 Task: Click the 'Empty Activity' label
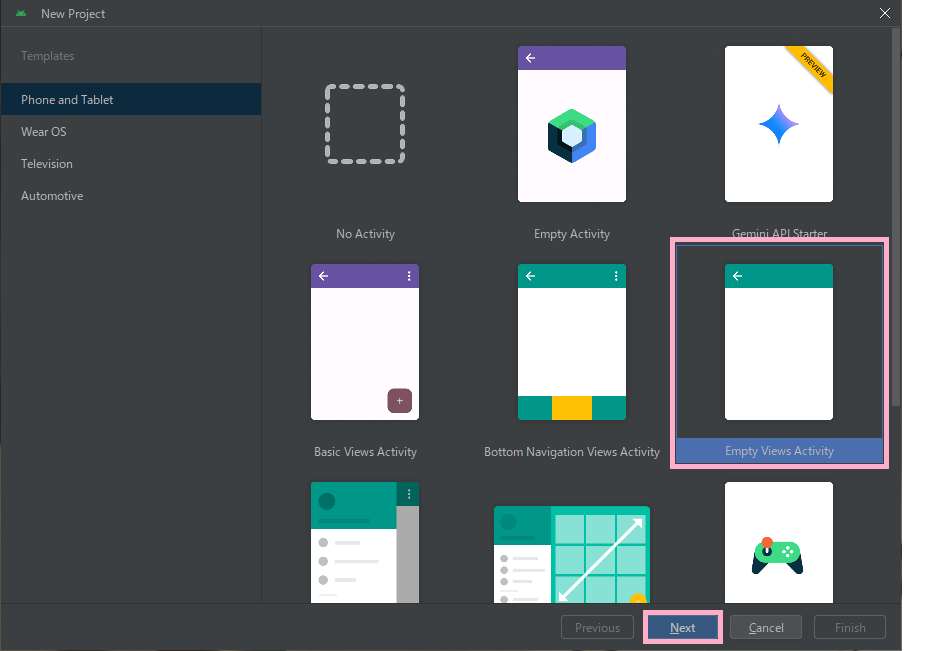(572, 234)
